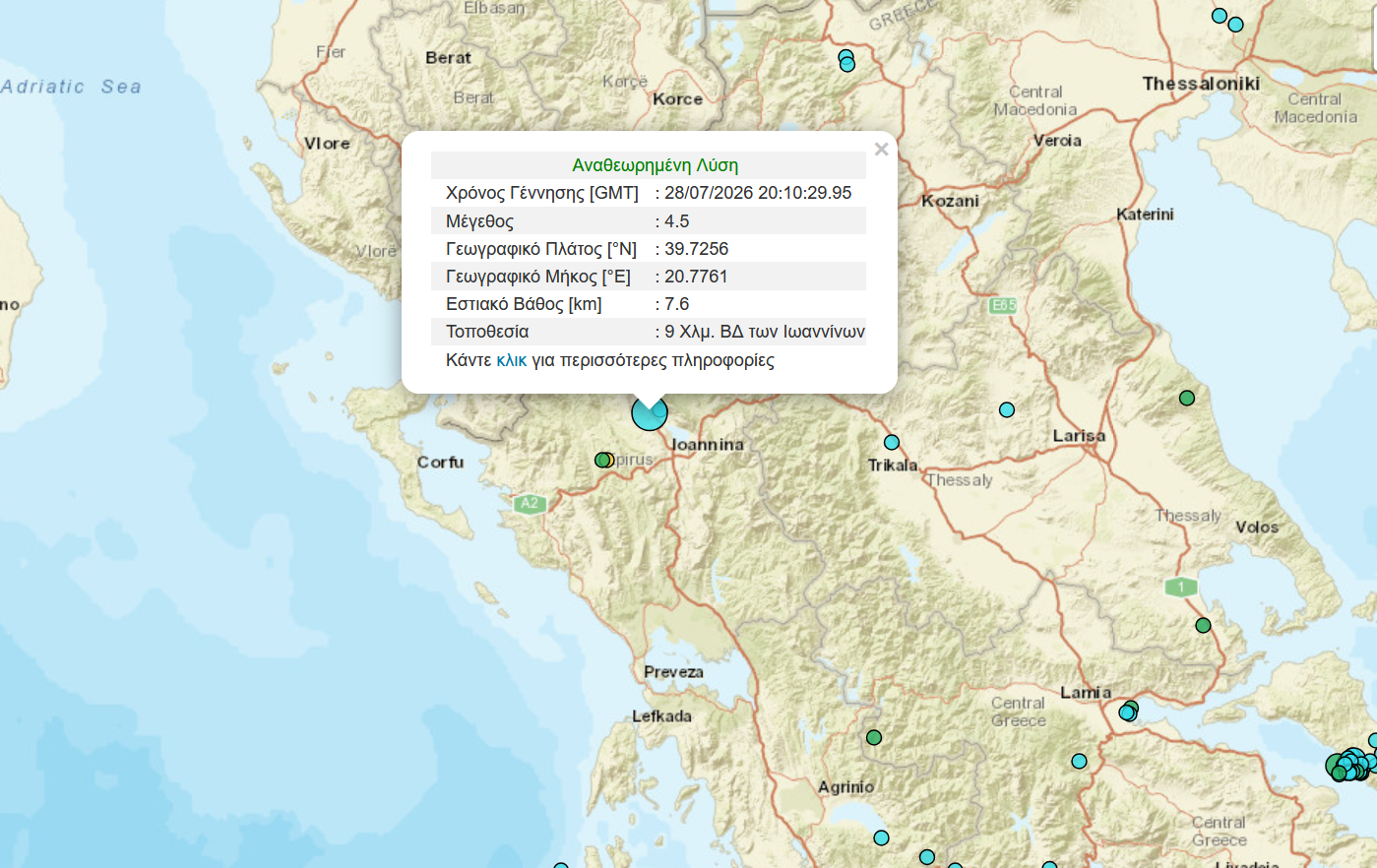The image size is (1377, 868).
Task: Click the 'Τοποθεσία' label
Action: tap(487, 332)
